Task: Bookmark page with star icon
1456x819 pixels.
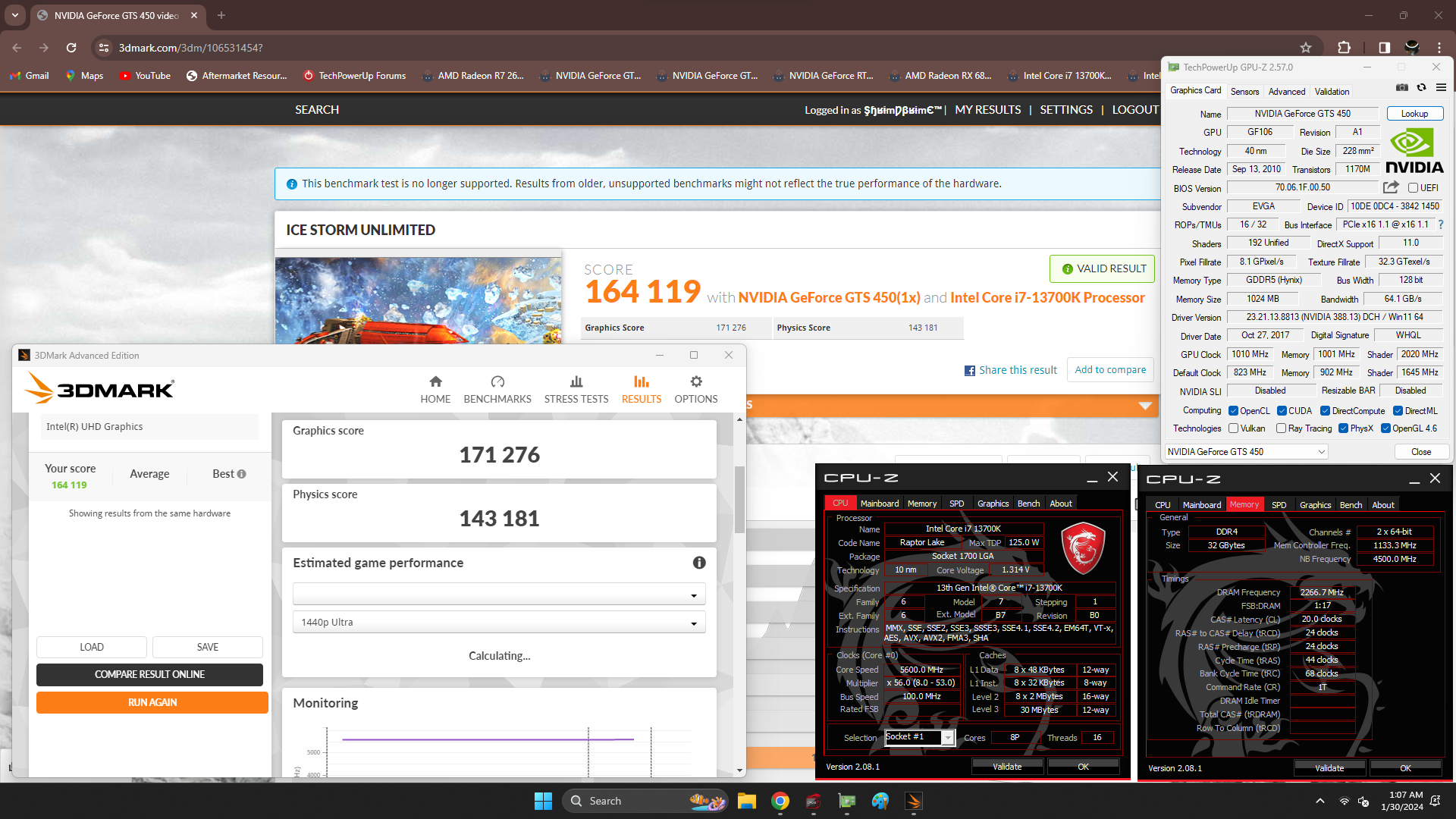Action: click(x=1306, y=48)
